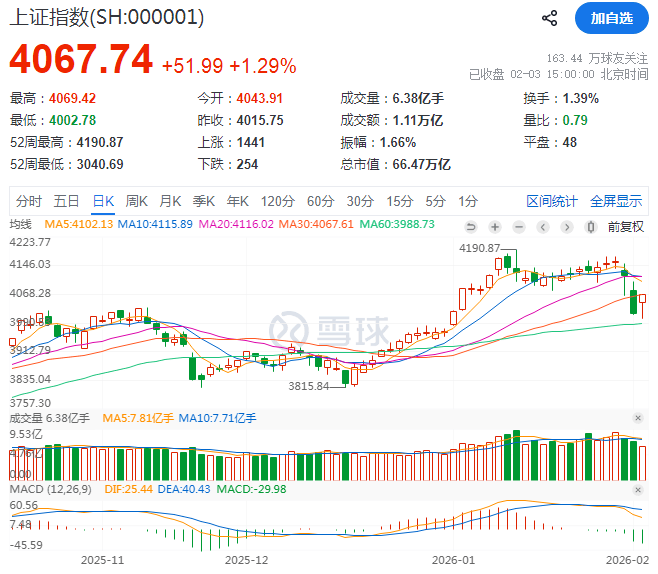The width and height of the screenshot is (658, 574).
Task: Select the 月K monthly chart tab
Action: pyautogui.click(x=171, y=200)
